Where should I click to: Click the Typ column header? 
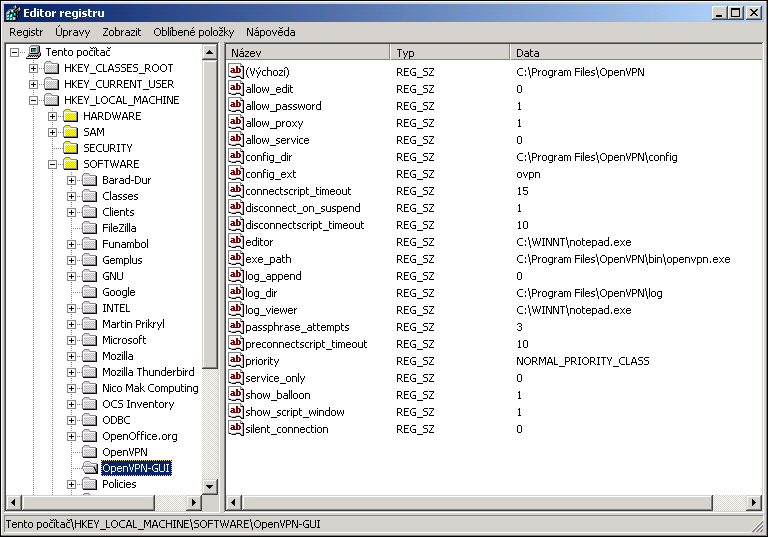(x=450, y=52)
